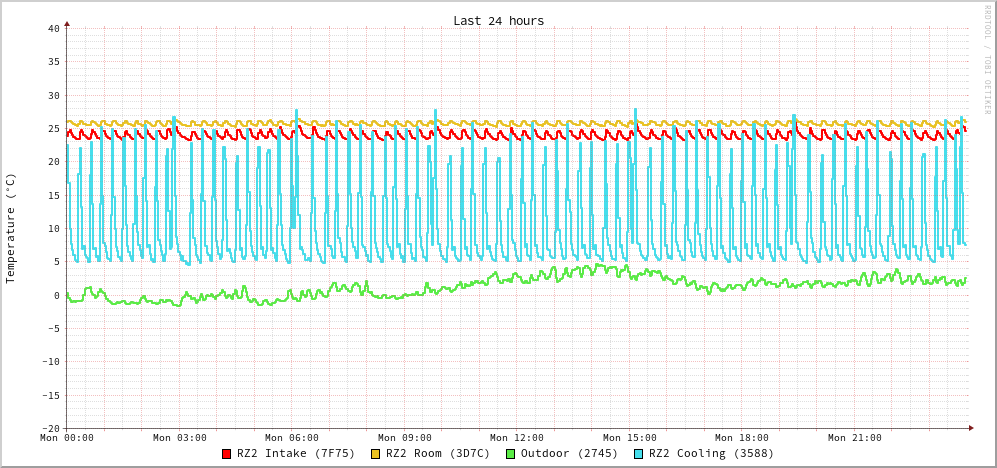Viewport: 997px width, 468px height.
Task: Click the cyan RZ2 Cooling legend swatch
Action: (x=638, y=454)
